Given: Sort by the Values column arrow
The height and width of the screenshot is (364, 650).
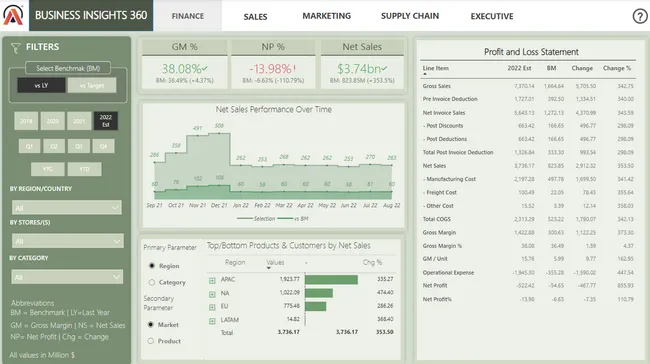Looking at the screenshot, I should (x=269, y=268).
